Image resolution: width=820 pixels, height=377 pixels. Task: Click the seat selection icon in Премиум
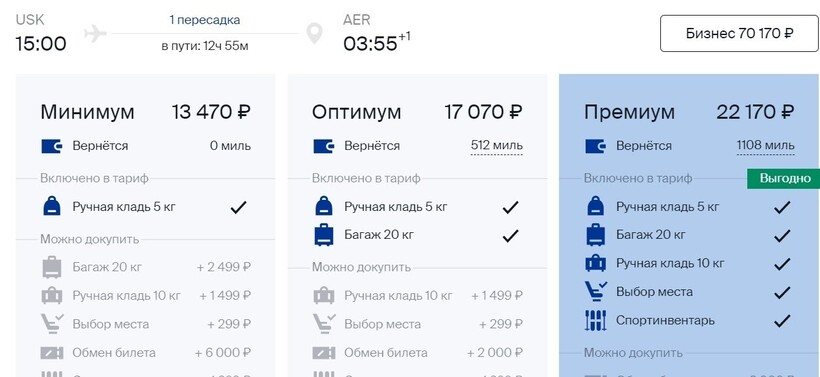596,291
